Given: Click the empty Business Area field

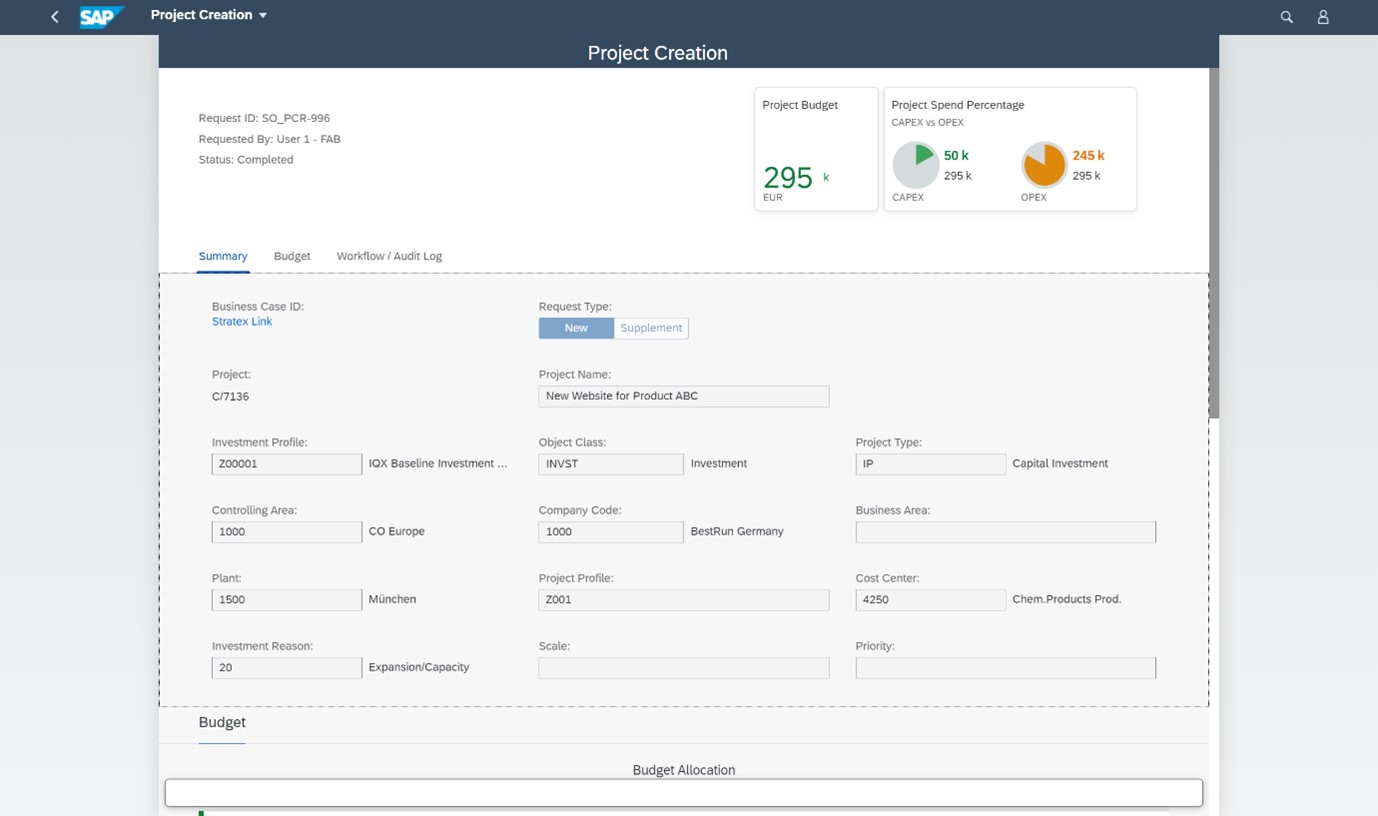Looking at the screenshot, I should [1005, 531].
